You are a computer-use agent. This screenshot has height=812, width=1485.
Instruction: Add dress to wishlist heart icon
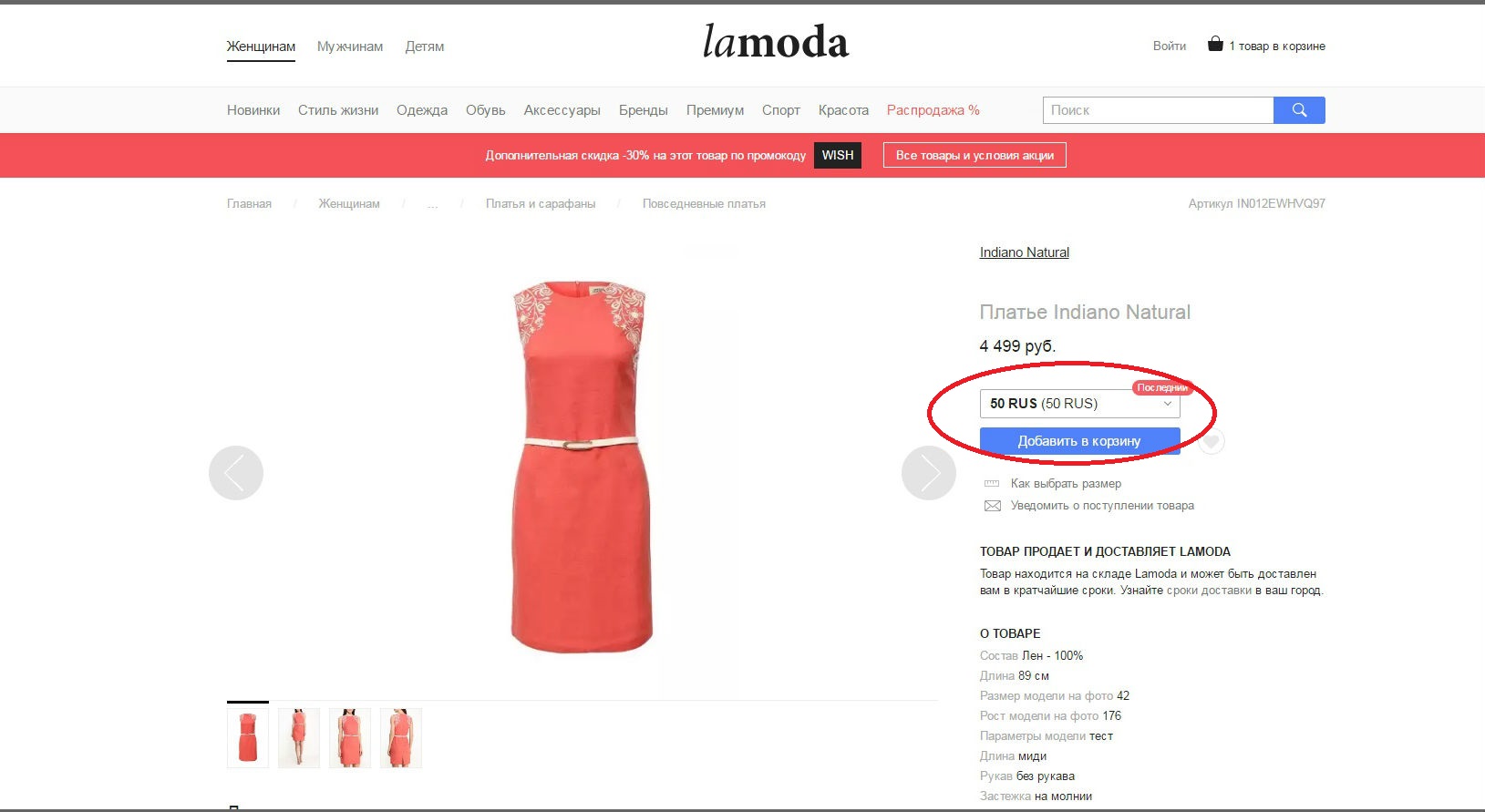click(1211, 442)
